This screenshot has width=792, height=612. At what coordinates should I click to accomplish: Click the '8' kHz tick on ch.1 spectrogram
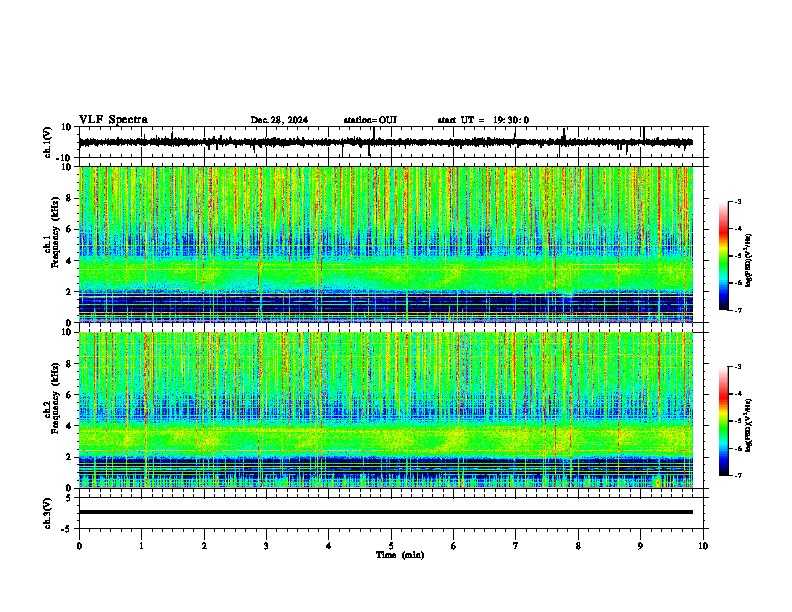click(69, 198)
